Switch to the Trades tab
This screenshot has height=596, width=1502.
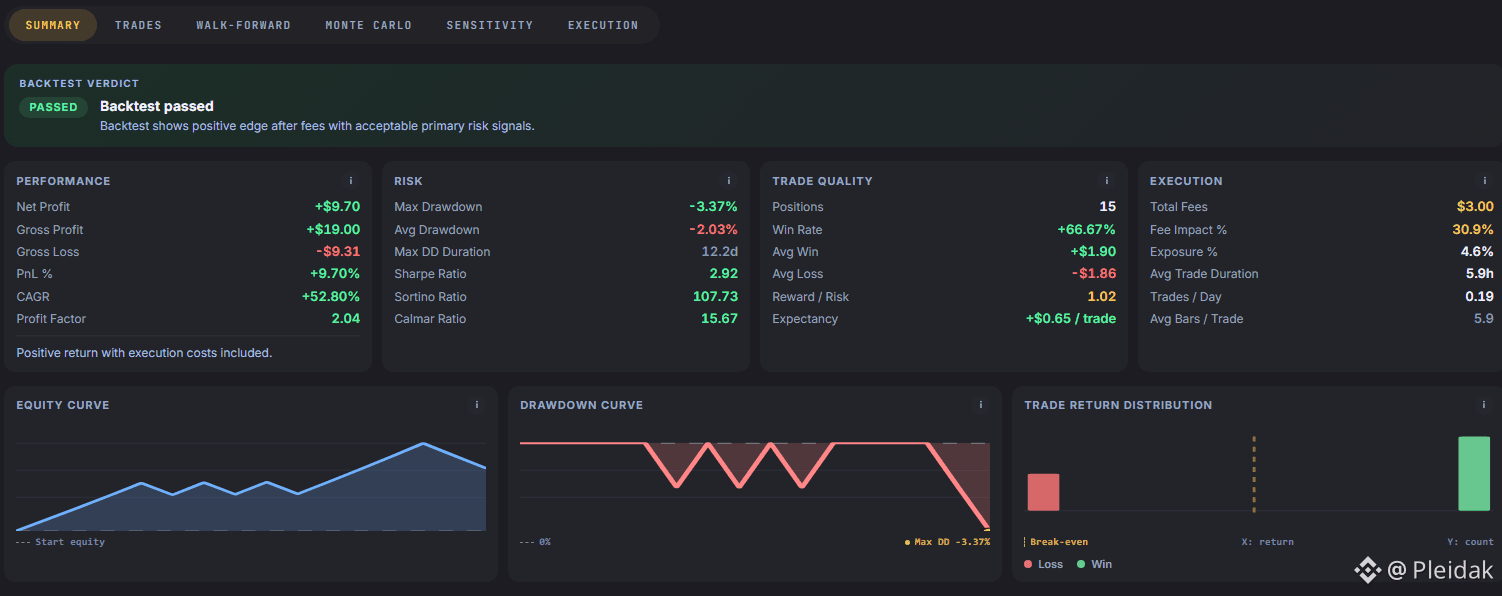tap(138, 25)
